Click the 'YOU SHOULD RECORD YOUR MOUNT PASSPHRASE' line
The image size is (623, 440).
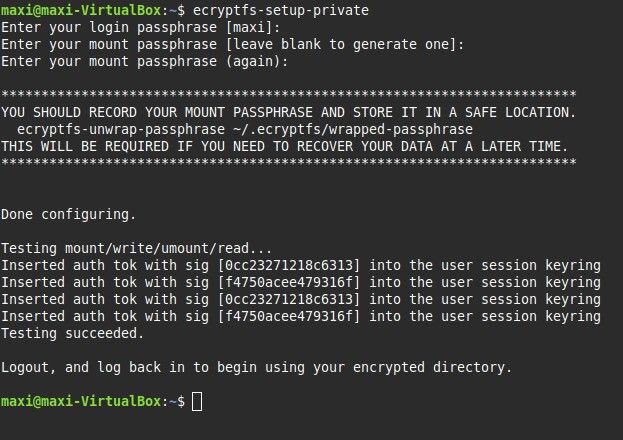288,112
